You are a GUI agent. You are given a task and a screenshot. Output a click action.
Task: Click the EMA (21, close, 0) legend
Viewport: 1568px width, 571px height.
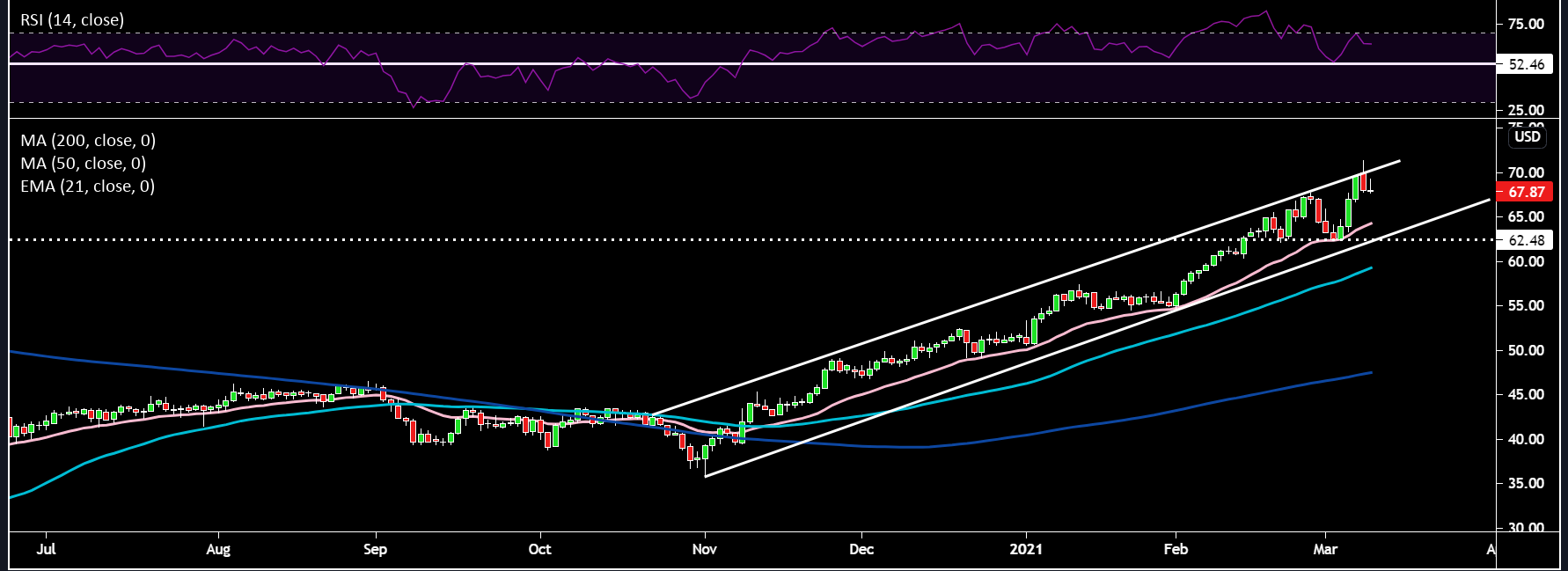click(x=88, y=186)
